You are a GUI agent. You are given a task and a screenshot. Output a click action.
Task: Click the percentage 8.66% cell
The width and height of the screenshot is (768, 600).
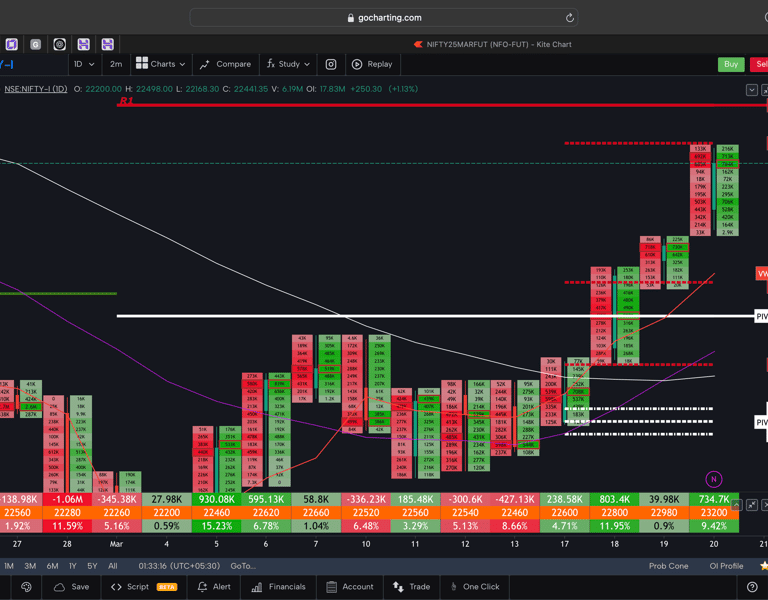pyautogui.click(x=515, y=526)
